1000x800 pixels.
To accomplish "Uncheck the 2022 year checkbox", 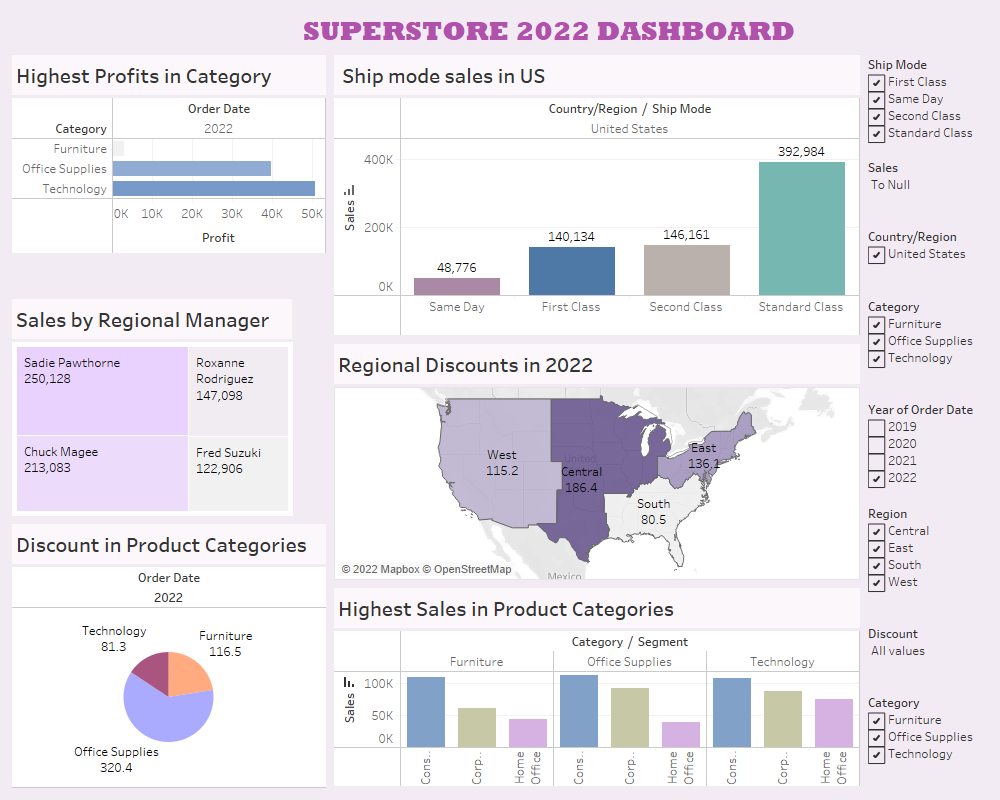I will coord(876,478).
